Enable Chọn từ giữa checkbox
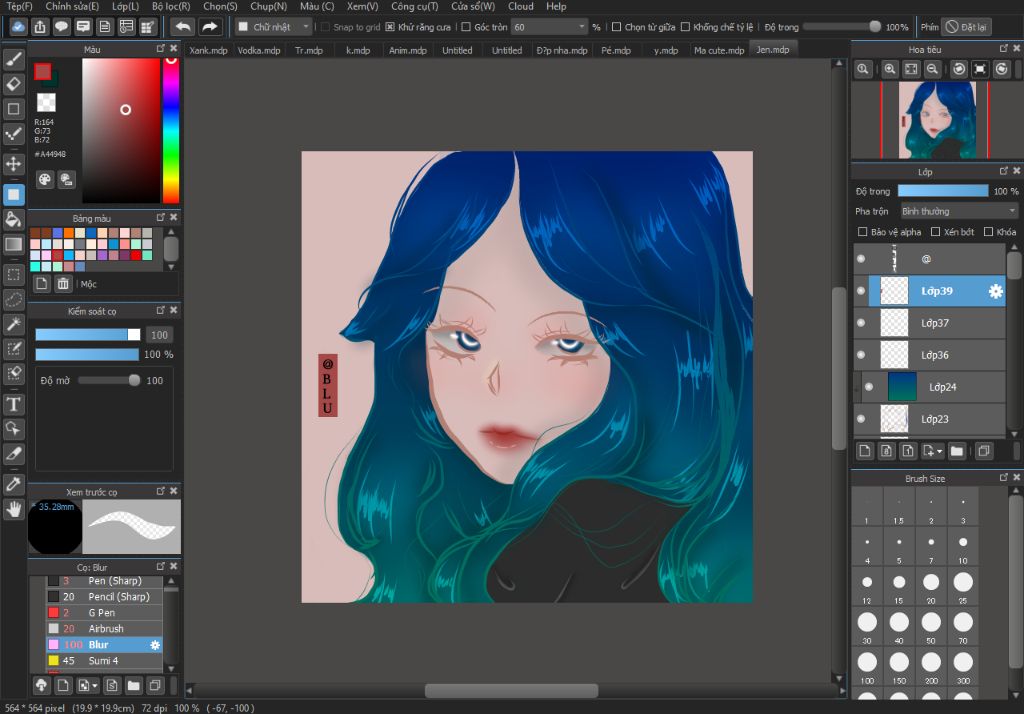This screenshot has height=714, width=1024. pos(616,27)
